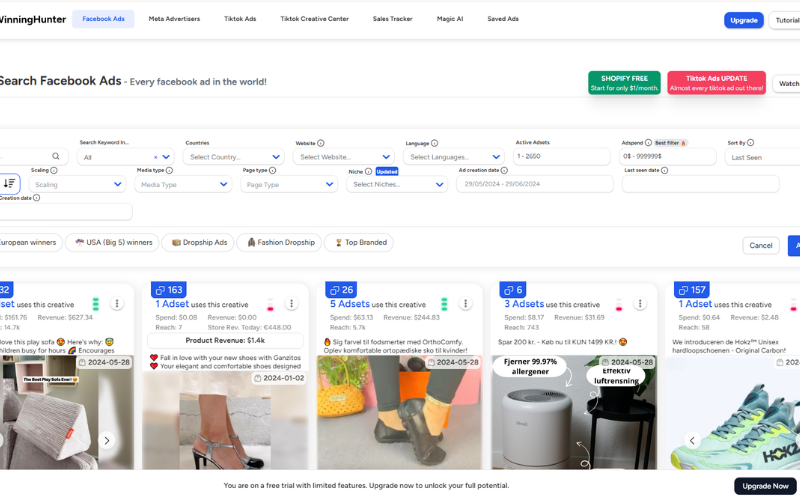
Task: Apply the Top Branded preset
Action: [359, 242]
